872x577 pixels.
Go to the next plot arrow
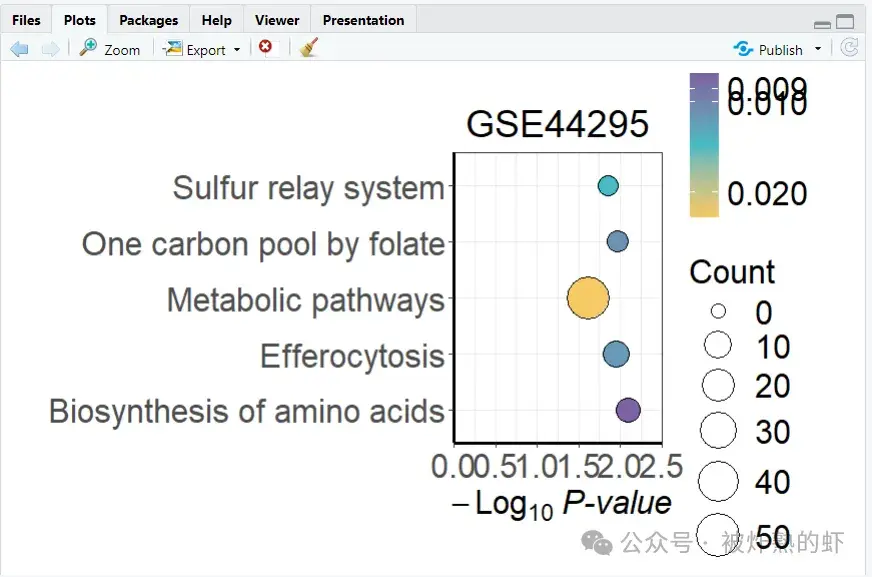tap(50, 49)
